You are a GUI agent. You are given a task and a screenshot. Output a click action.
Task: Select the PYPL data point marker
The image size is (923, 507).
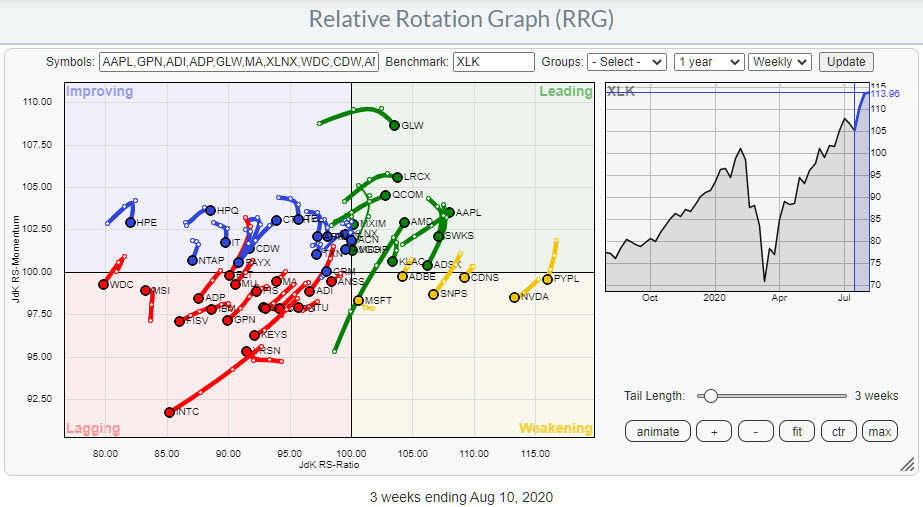coord(547,279)
